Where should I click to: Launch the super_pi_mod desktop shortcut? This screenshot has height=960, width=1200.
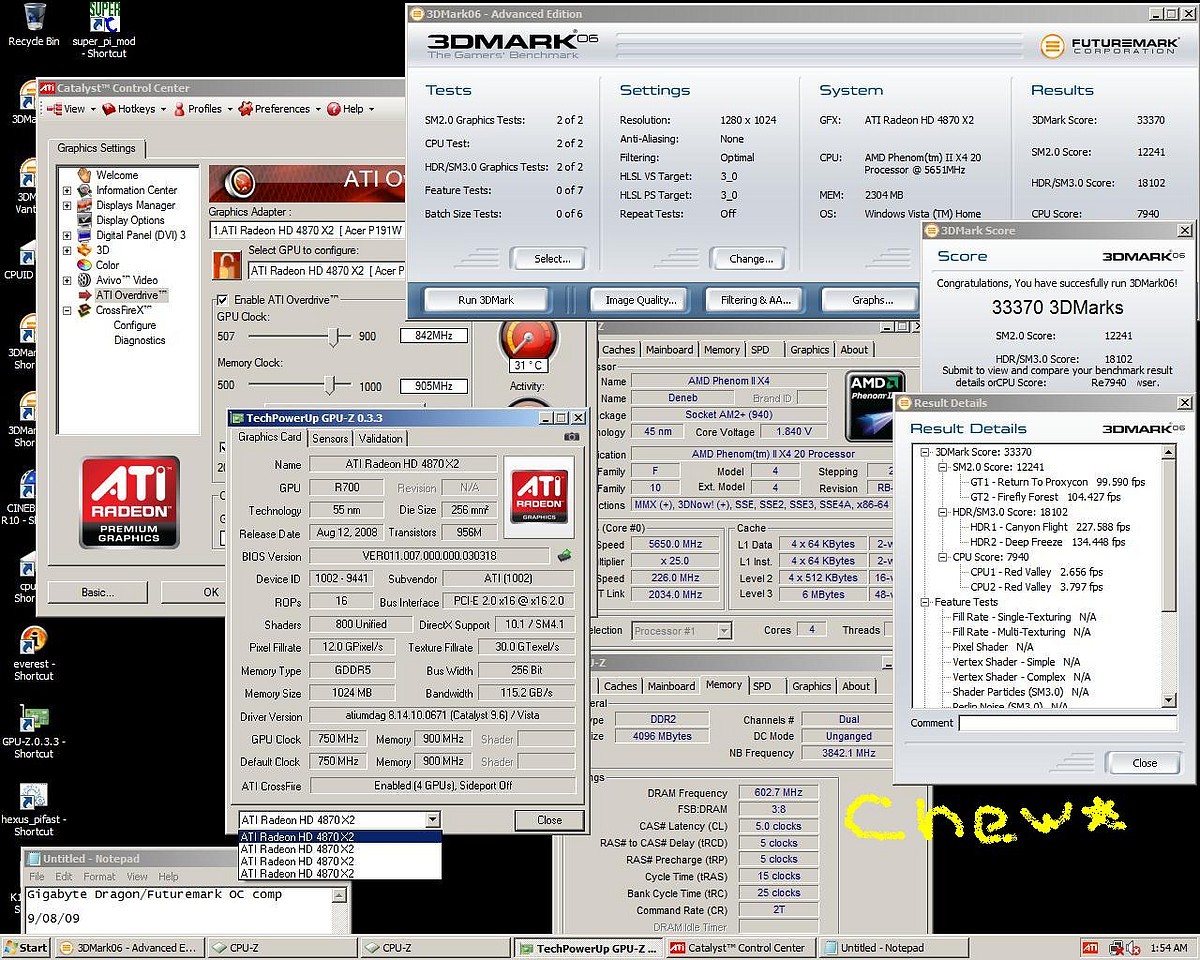(104, 30)
